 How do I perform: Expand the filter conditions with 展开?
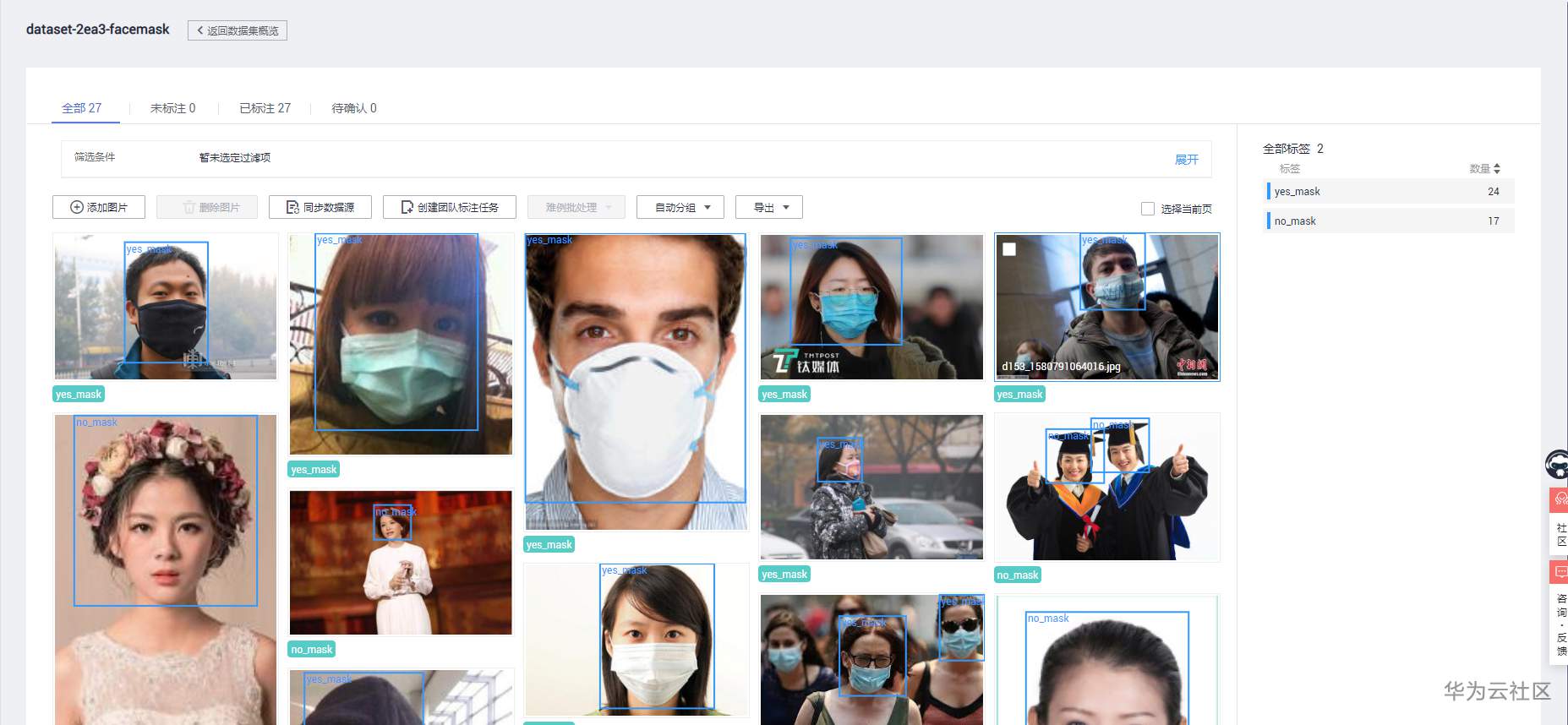[1187, 159]
